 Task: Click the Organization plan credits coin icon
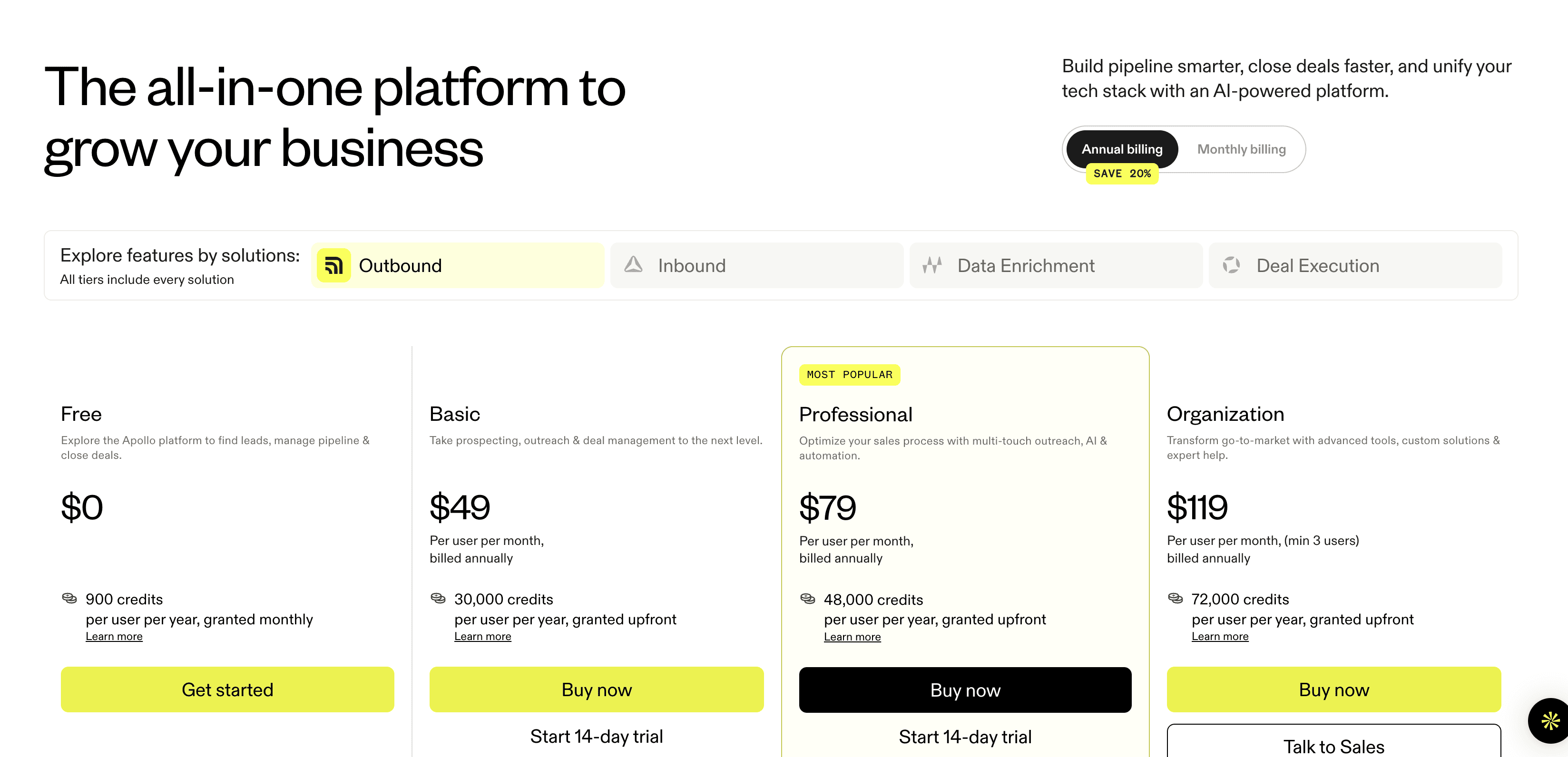point(1176,598)
